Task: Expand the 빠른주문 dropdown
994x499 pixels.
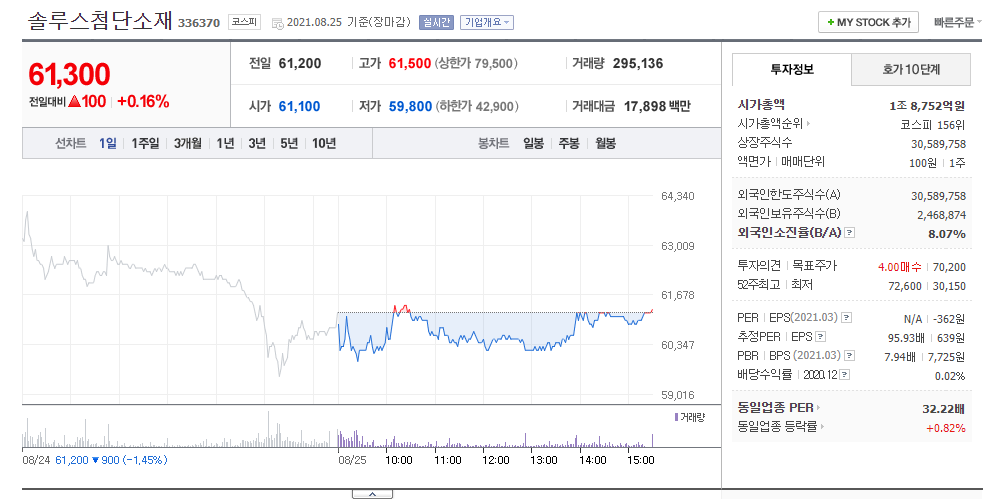Action: point(957,22)
